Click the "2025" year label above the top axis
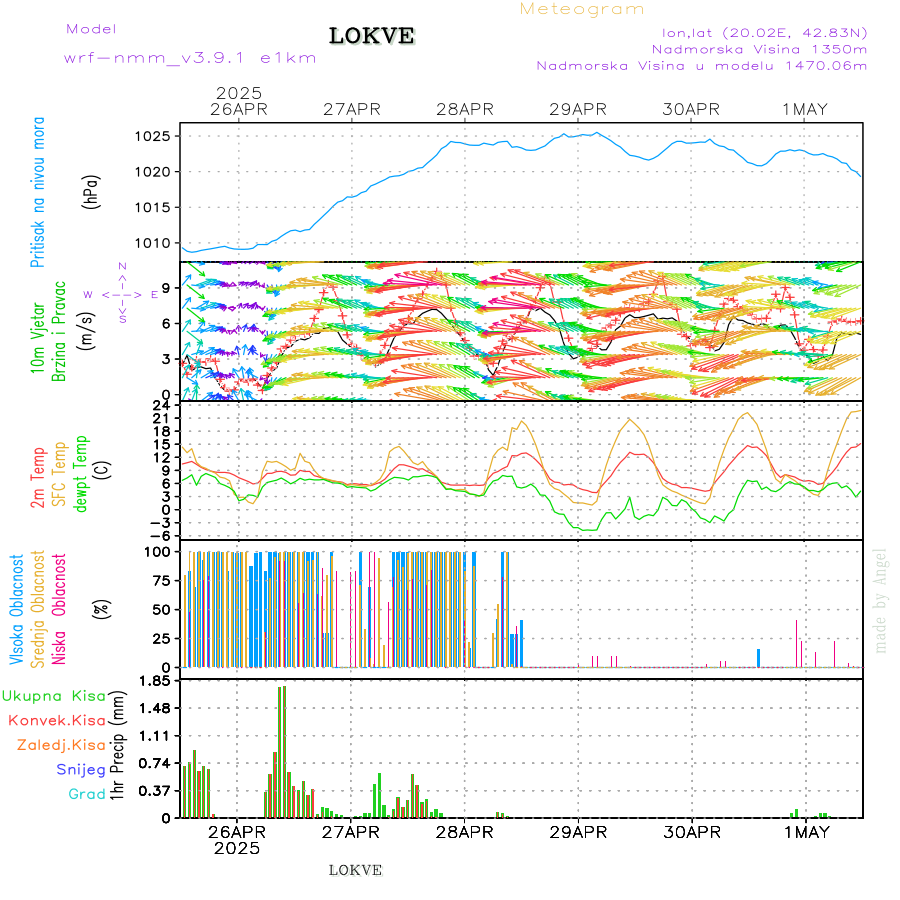 click(x=239, y=93)
